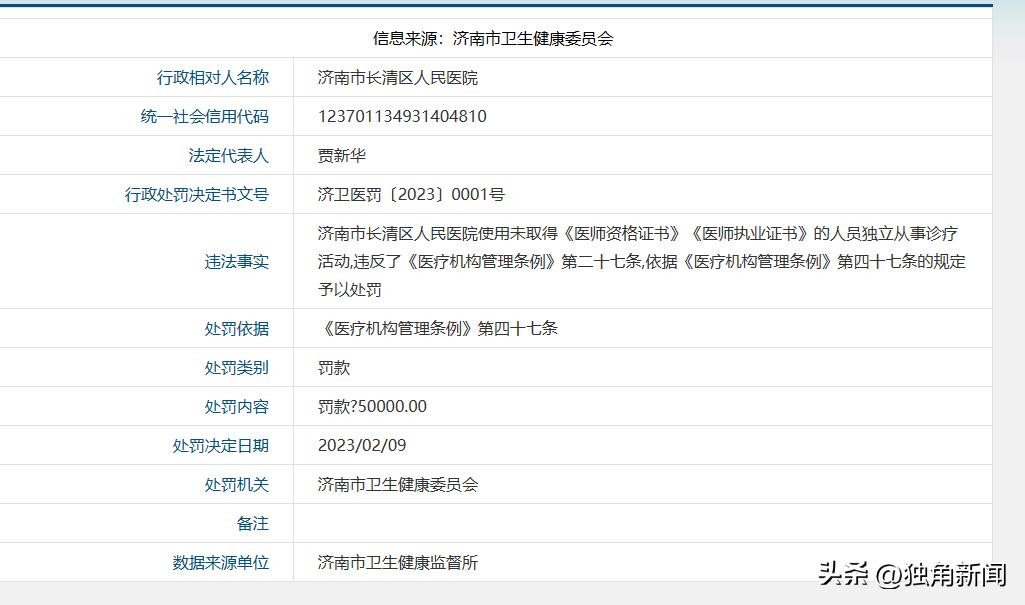The height and width of the screenshot is (605, 1025).
Task: Click the 处罚依据 row label
Action: 236,328
